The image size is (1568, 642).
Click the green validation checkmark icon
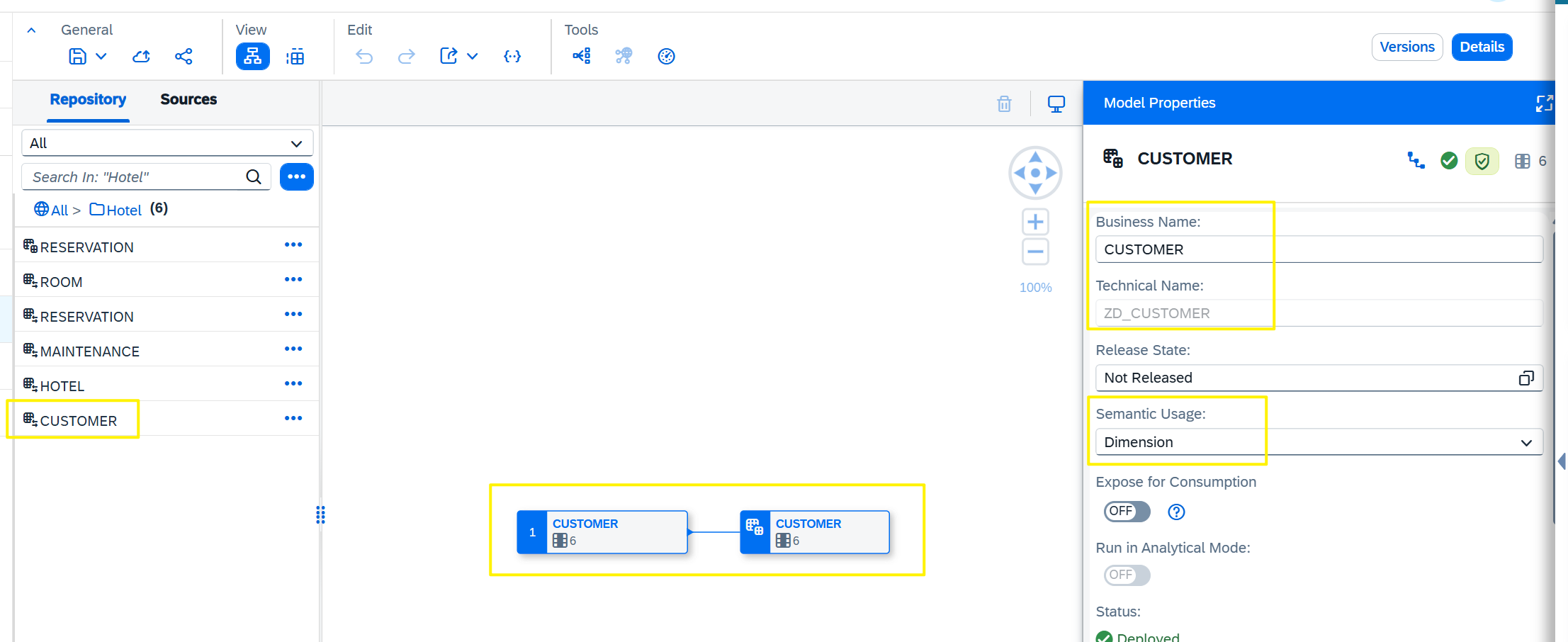coord(1449,161)
